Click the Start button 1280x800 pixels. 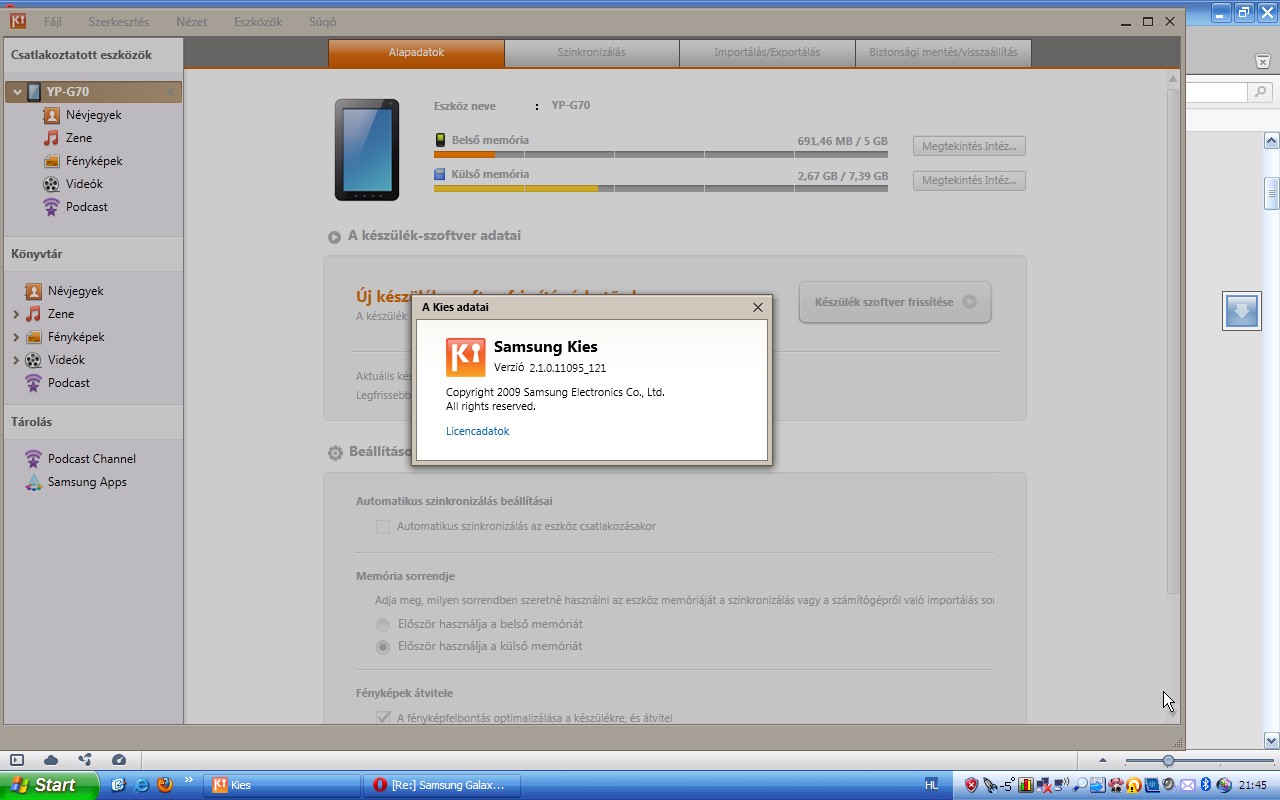[x=49, y=785]
